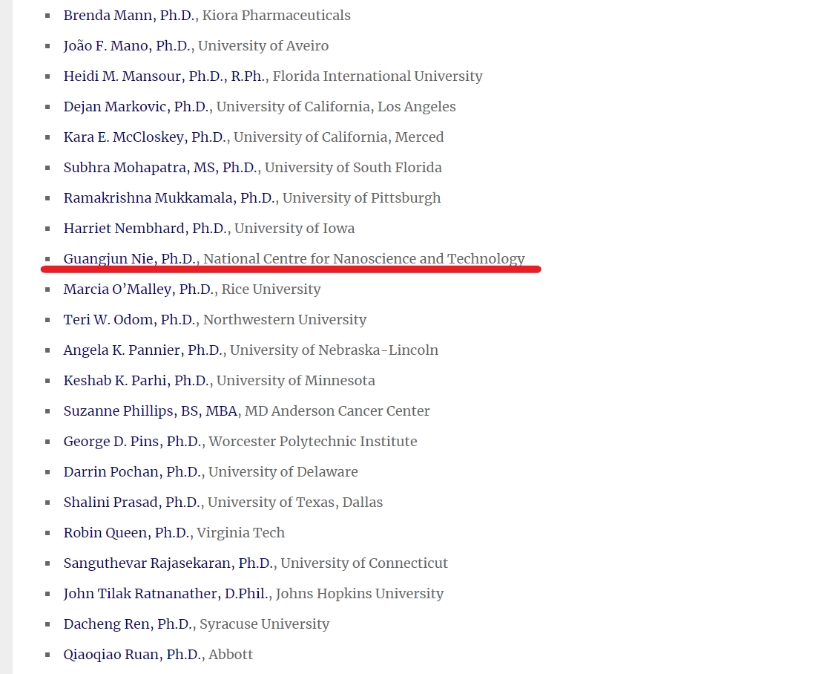Open Teri W. Odom's profile link

click(x=129, y=320)
